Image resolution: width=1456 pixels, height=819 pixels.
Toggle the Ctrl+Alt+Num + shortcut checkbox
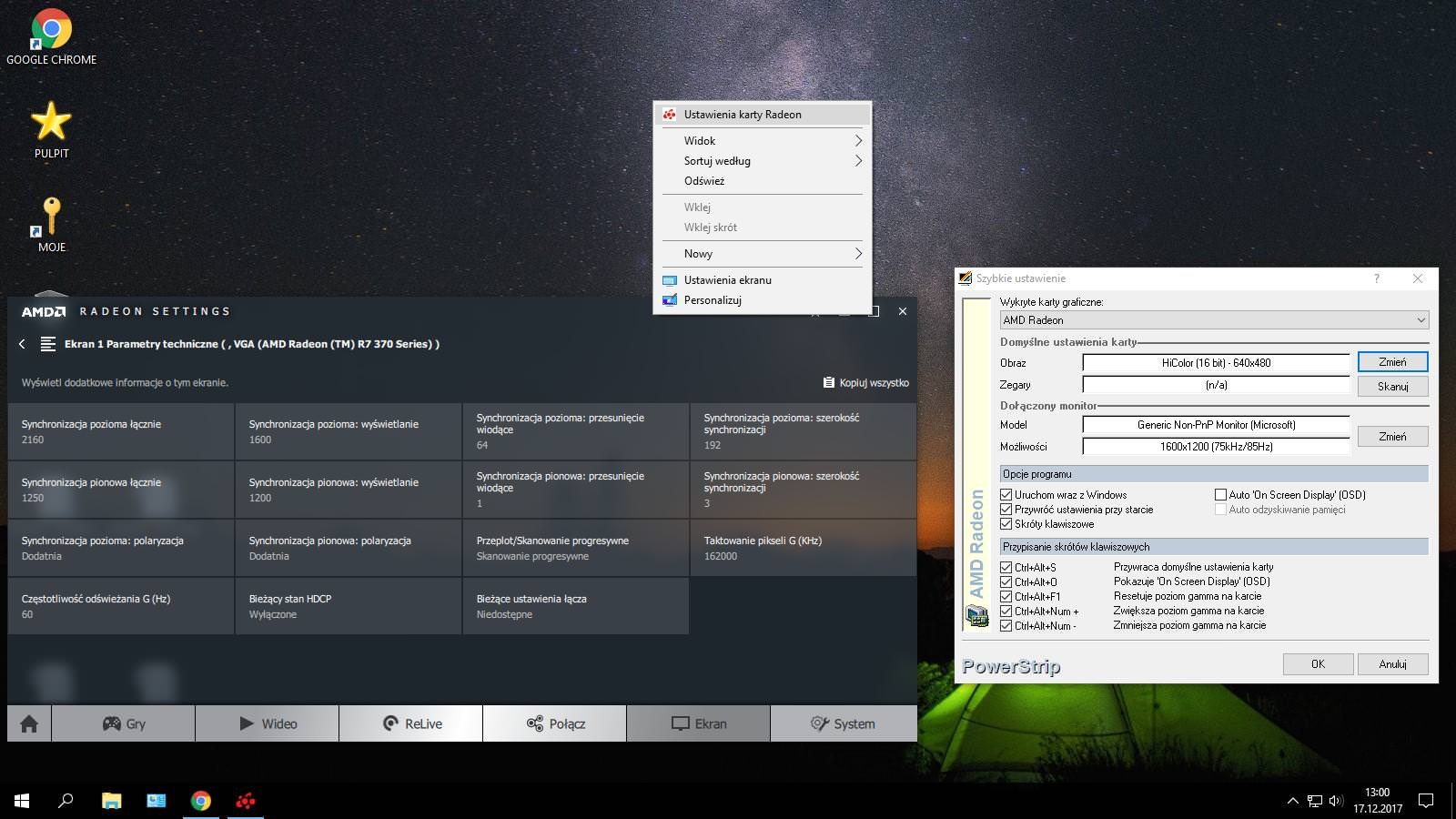tap(1006, 612)
